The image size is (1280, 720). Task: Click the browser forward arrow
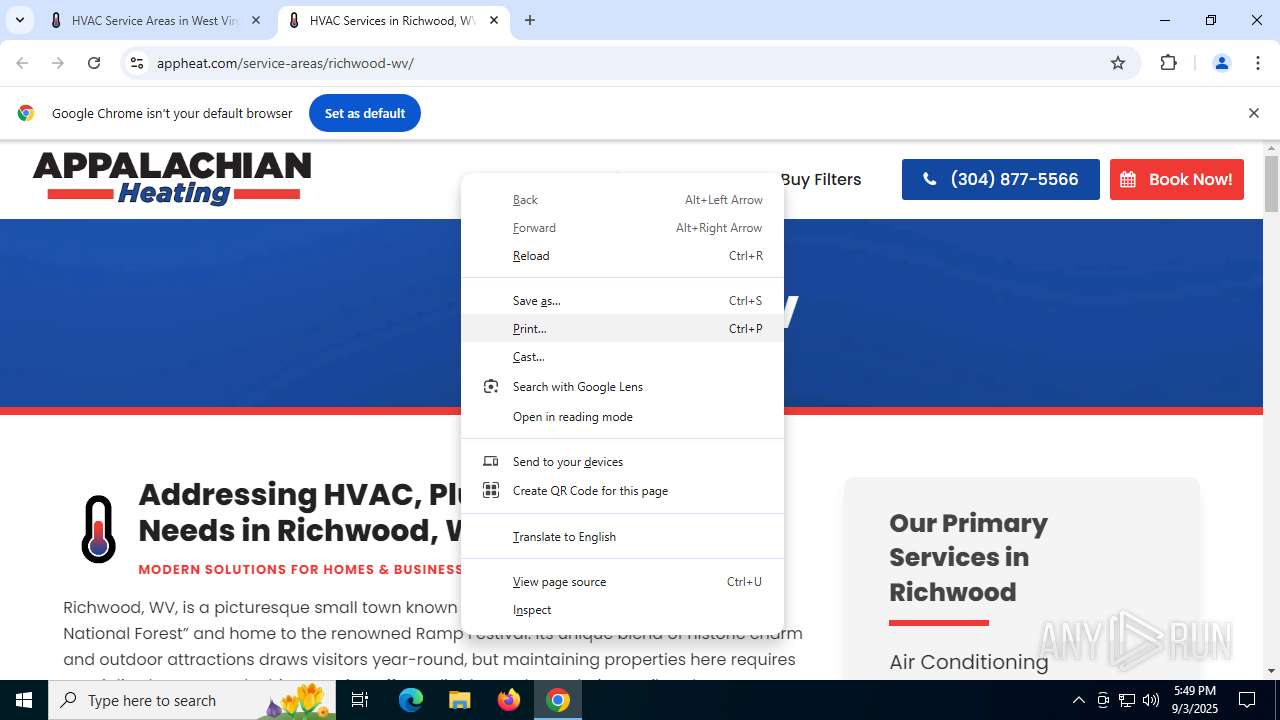tap(58, 63)
